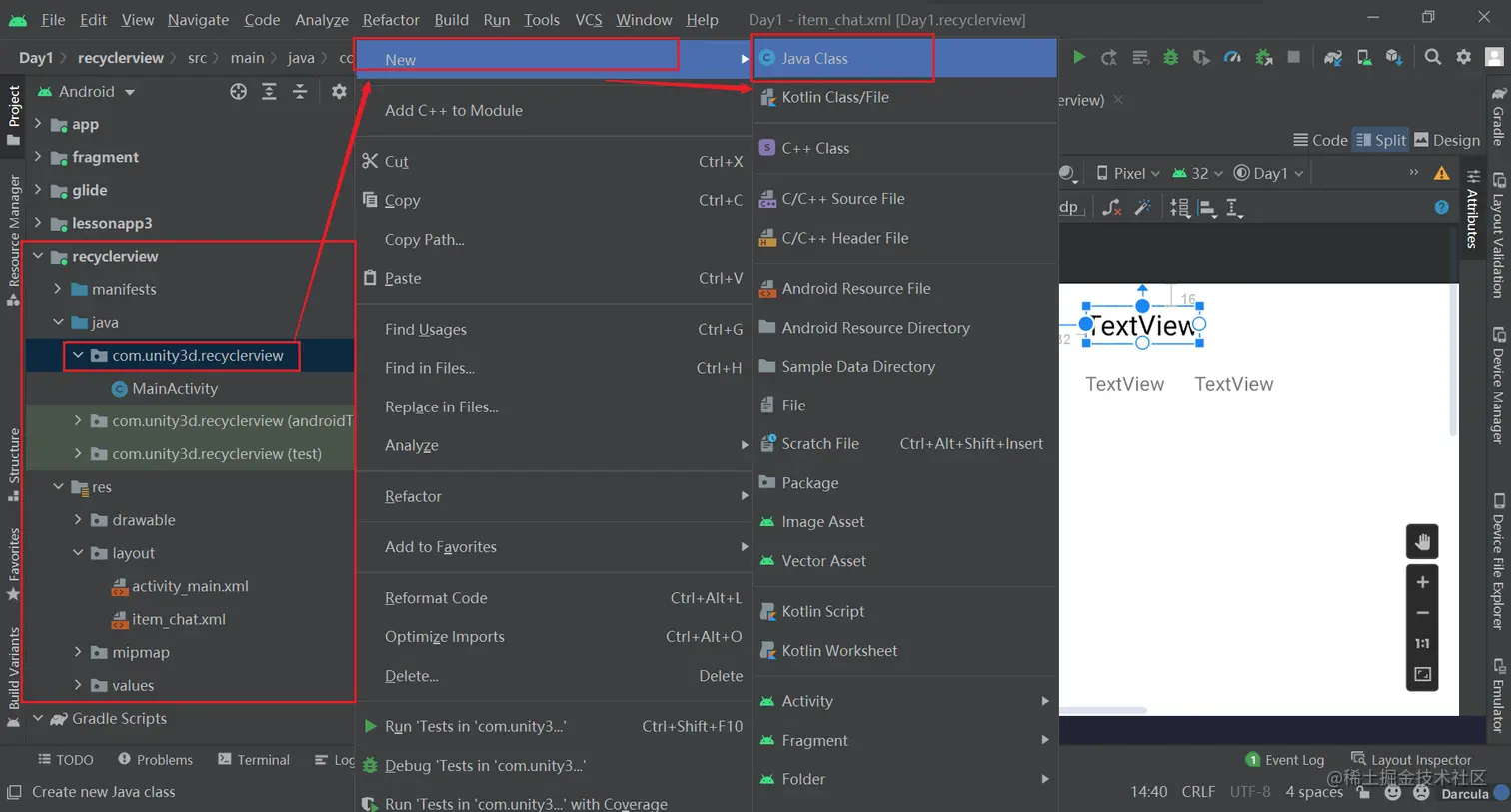Expand the mipmap folder
The image size is (1511, 812).
point(78,652)
